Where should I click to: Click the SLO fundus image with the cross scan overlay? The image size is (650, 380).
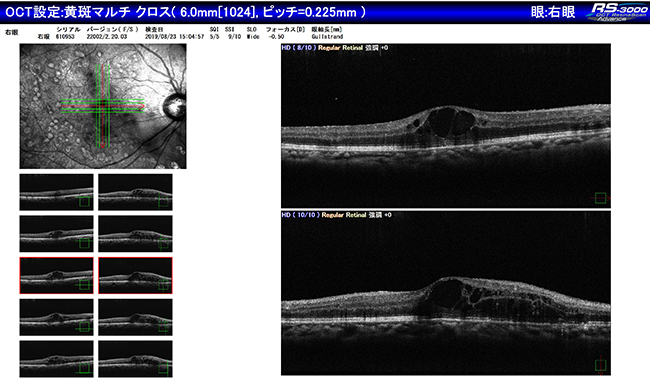[103, 106]
